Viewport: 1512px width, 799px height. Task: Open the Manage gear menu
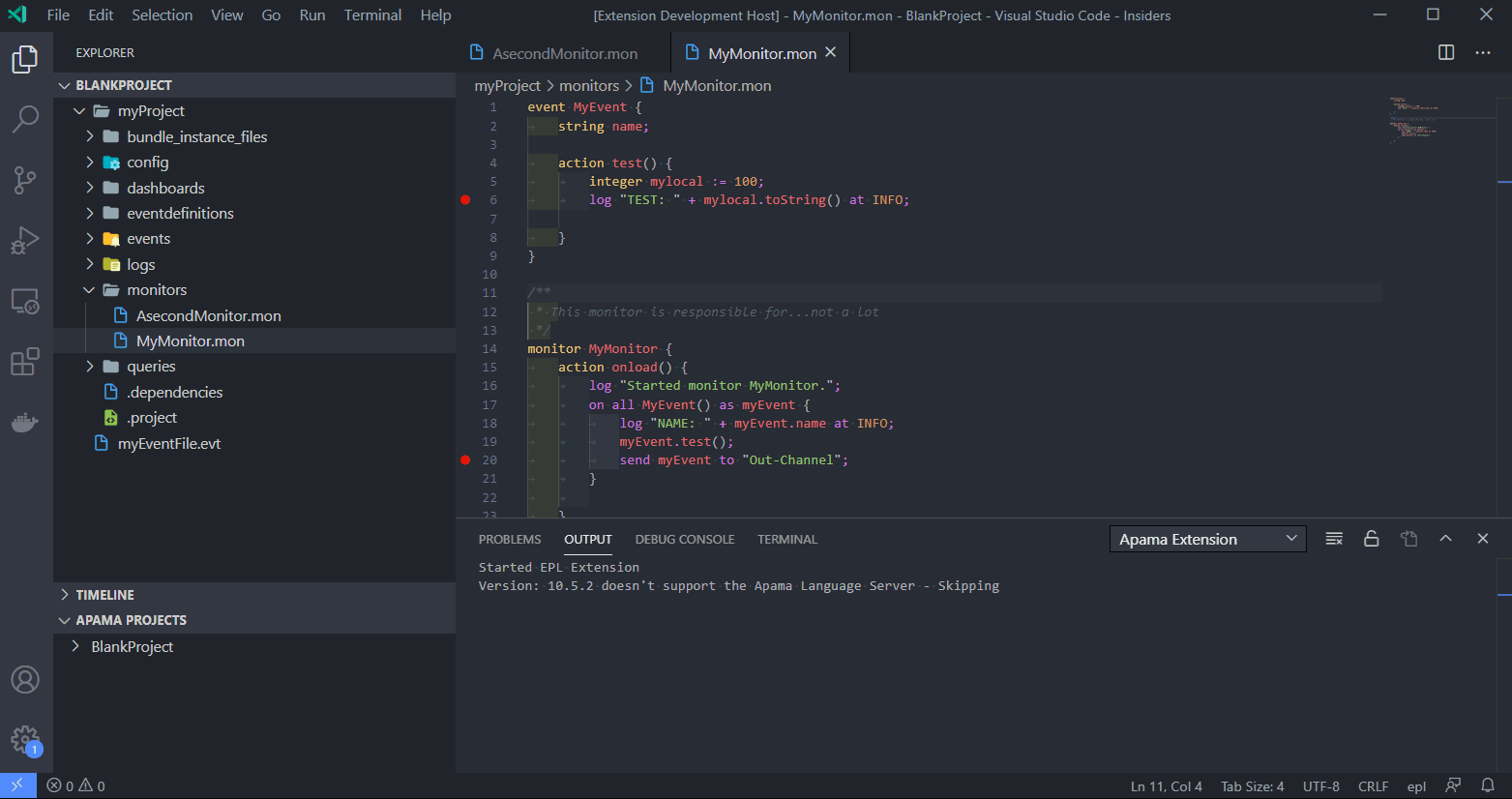coord(25,741)
